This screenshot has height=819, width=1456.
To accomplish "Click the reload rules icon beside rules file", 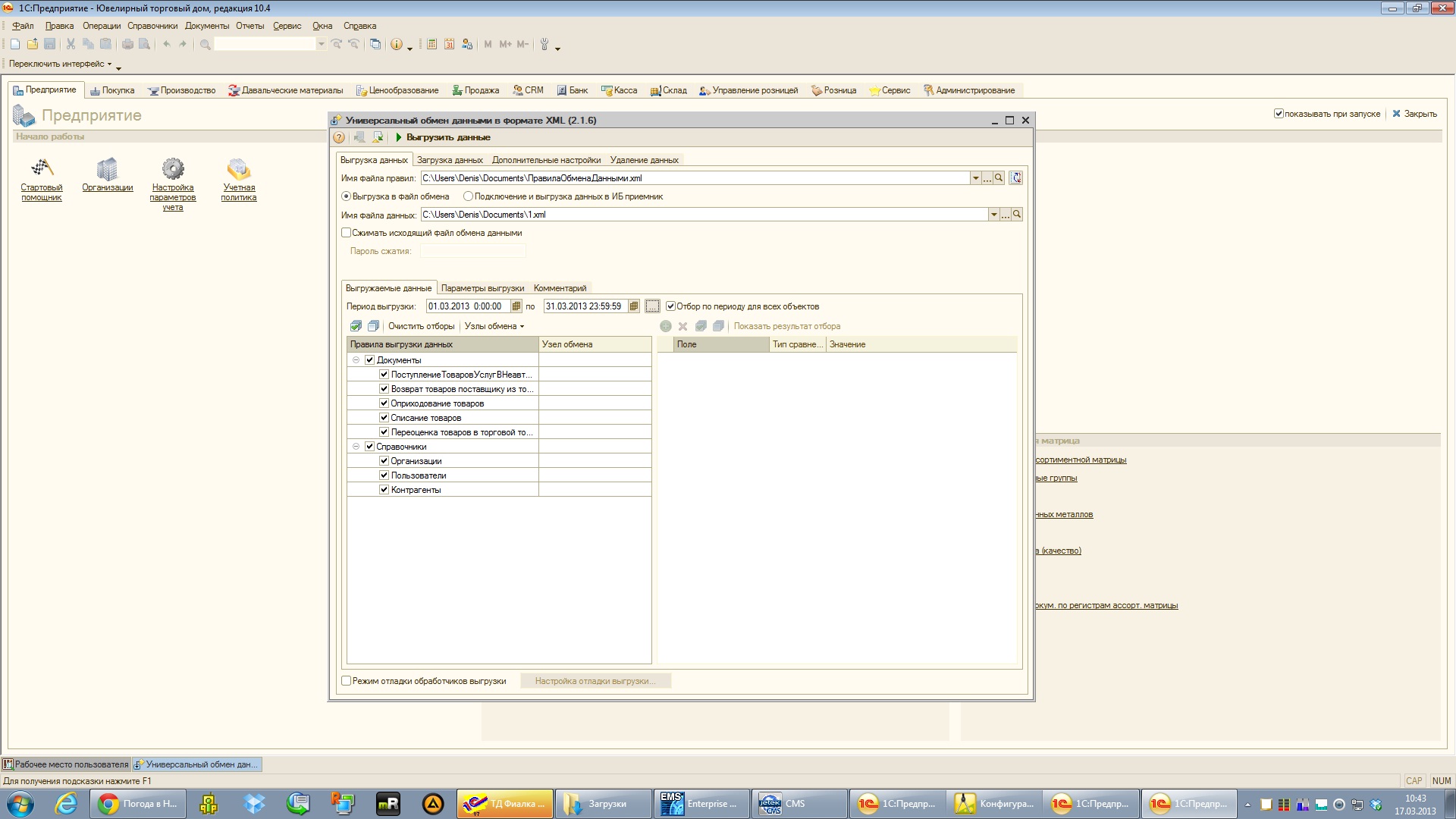I will pyautogui.click(x=1016, y=178).
